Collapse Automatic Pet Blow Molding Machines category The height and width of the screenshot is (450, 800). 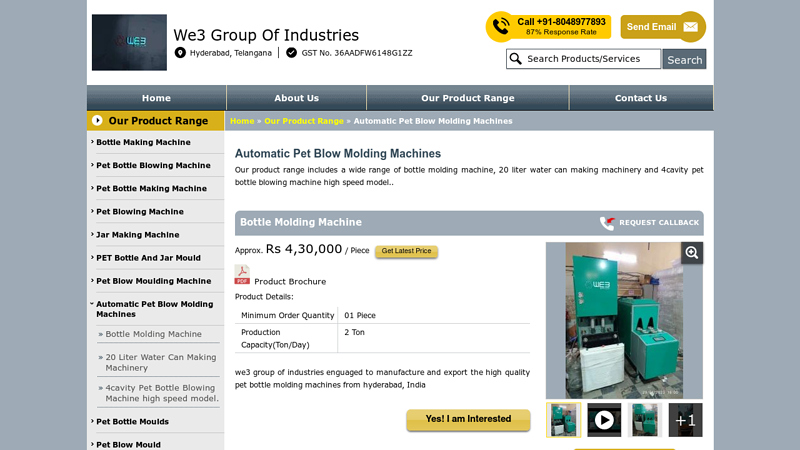[155, 309]
